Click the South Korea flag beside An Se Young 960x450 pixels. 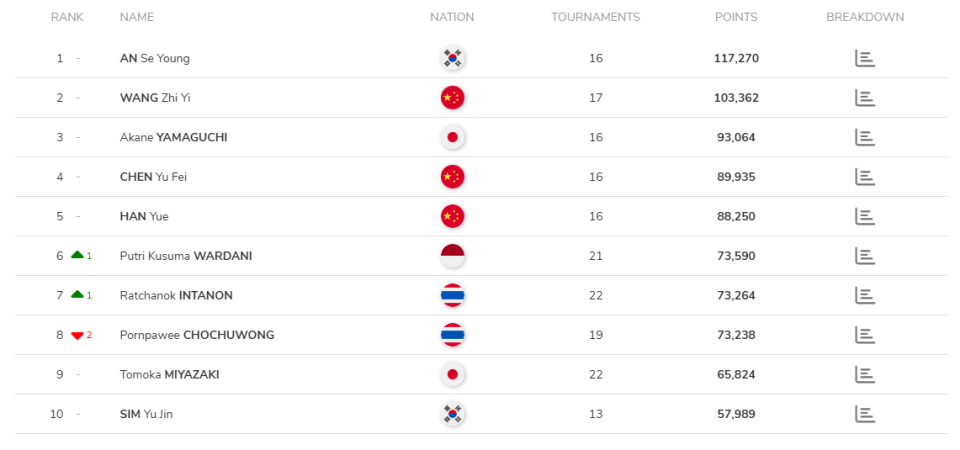(453, 58)
